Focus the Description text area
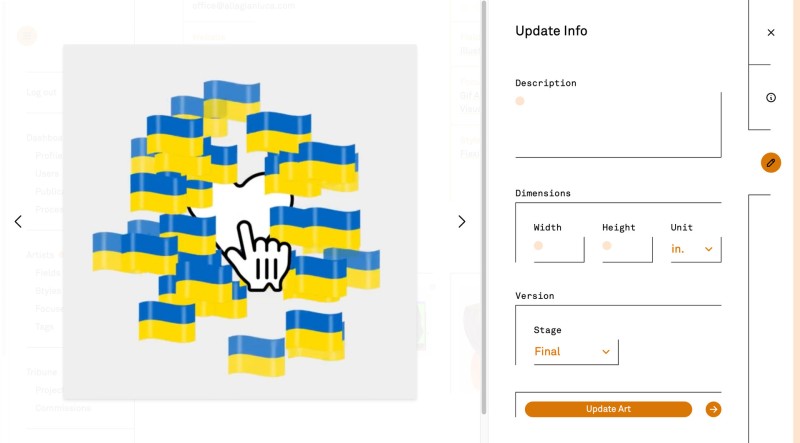The height and width of the screenshot is (443, 800). 618,124
